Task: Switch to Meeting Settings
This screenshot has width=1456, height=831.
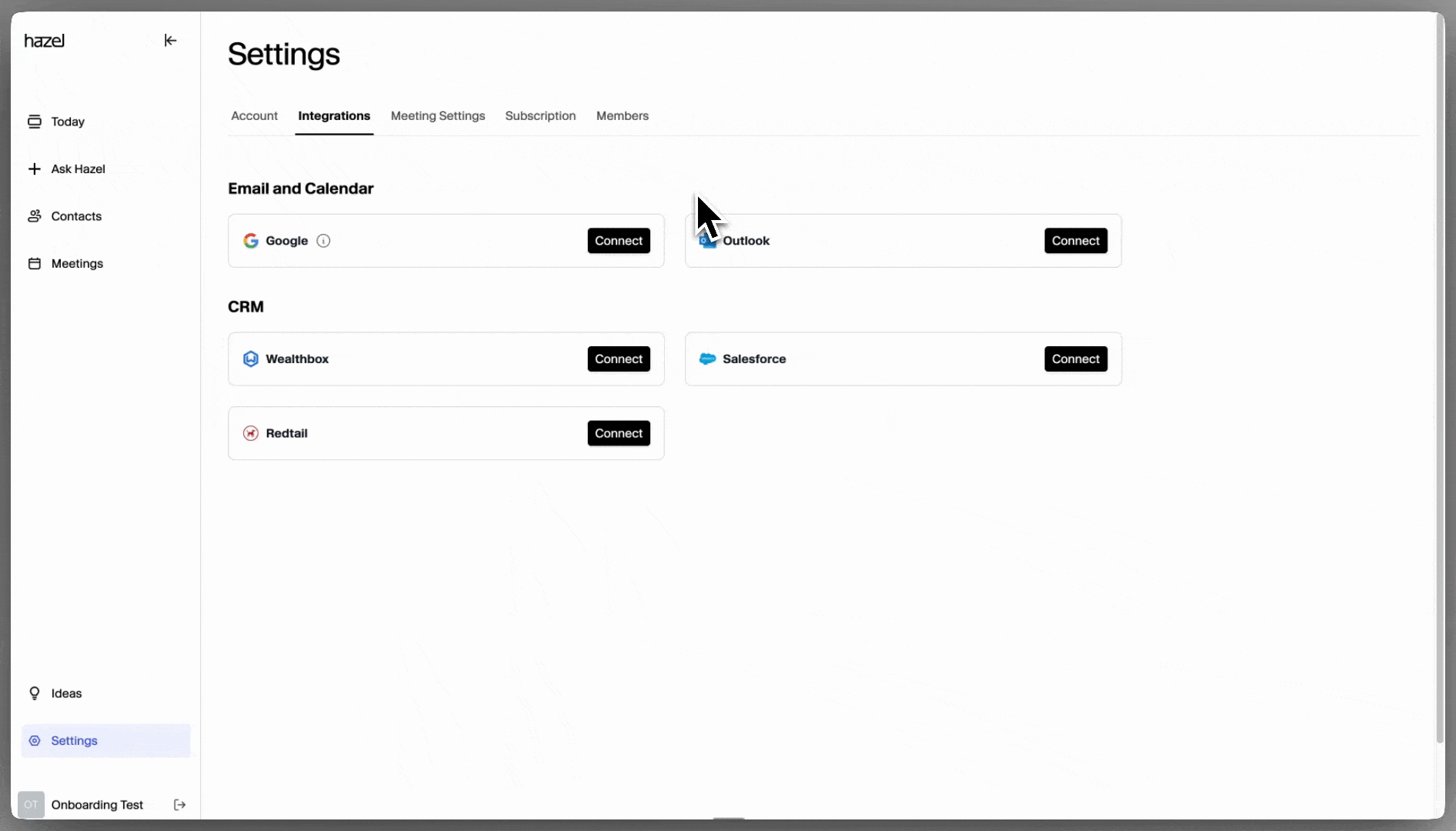Action: (437, 115)
